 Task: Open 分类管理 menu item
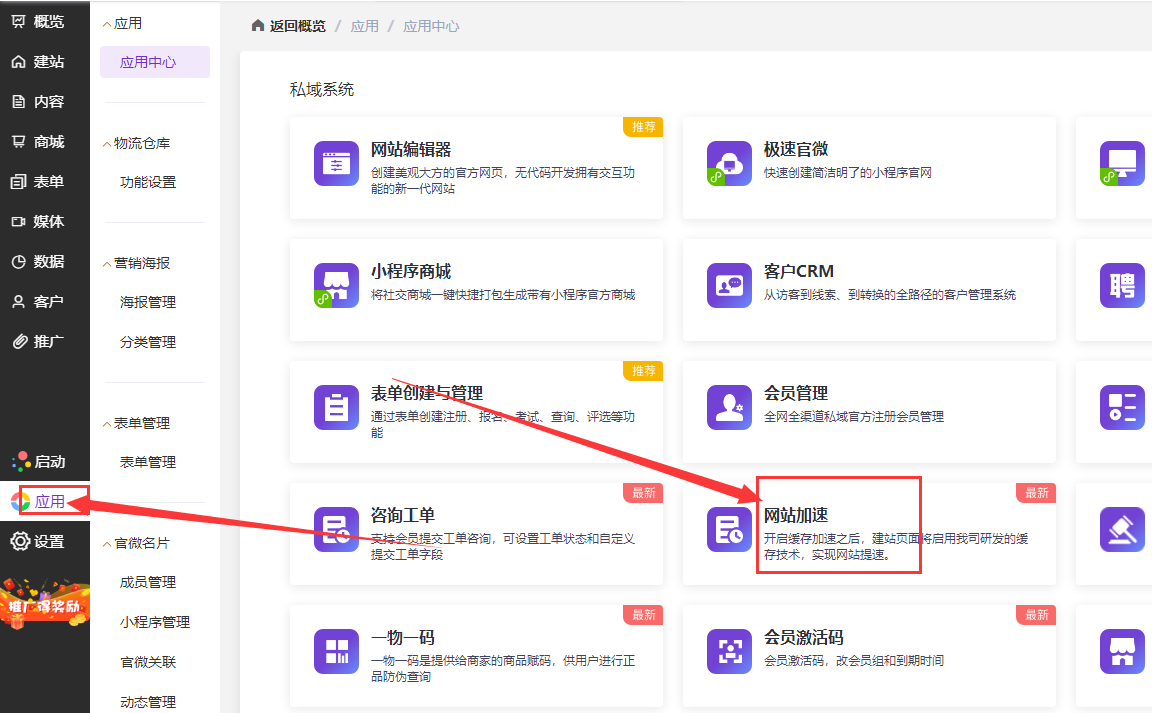click(148, 342)
